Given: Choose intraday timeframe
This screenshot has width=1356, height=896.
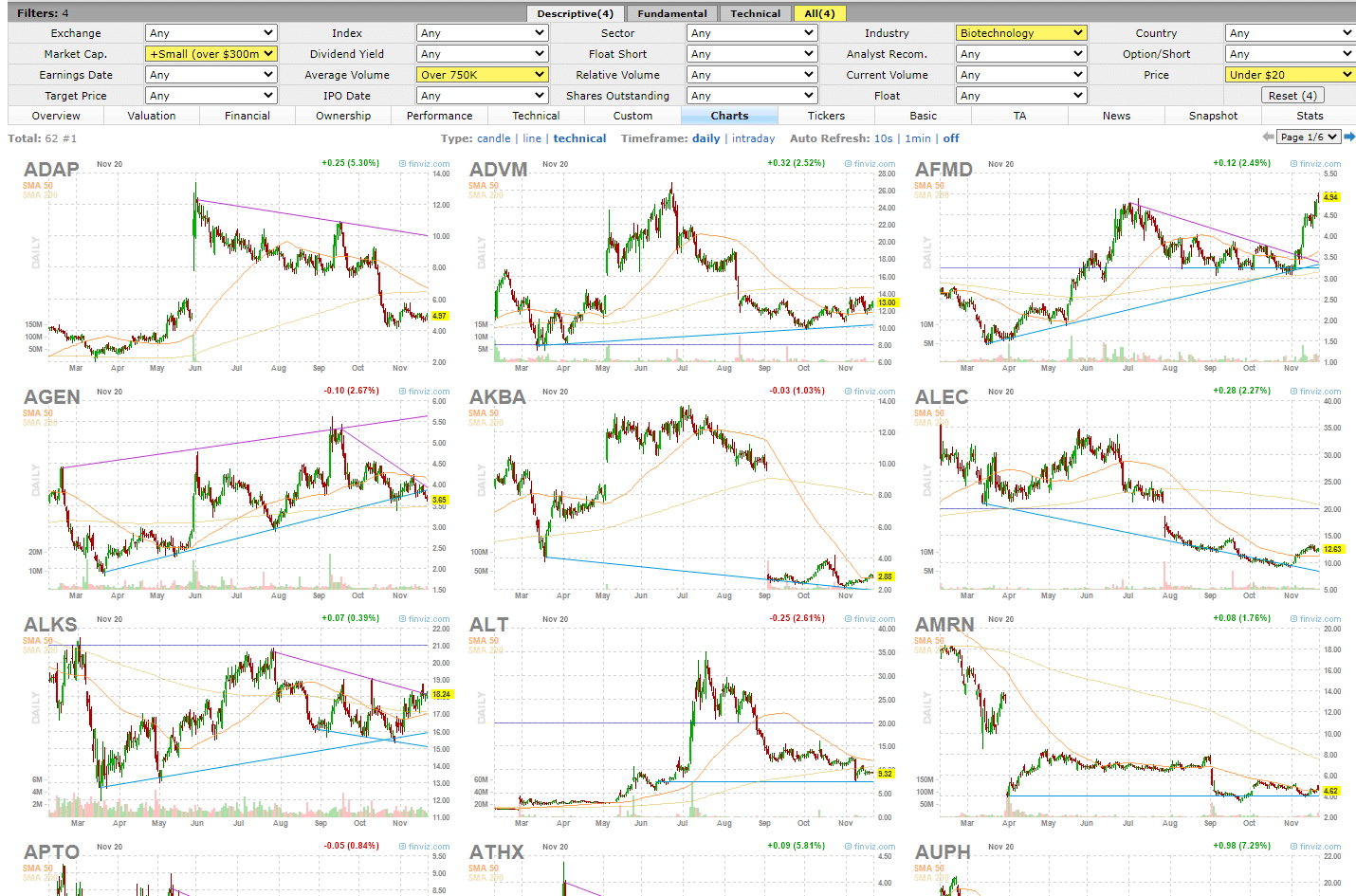Looking at the screenshot, I should click(x=753, y=138).
